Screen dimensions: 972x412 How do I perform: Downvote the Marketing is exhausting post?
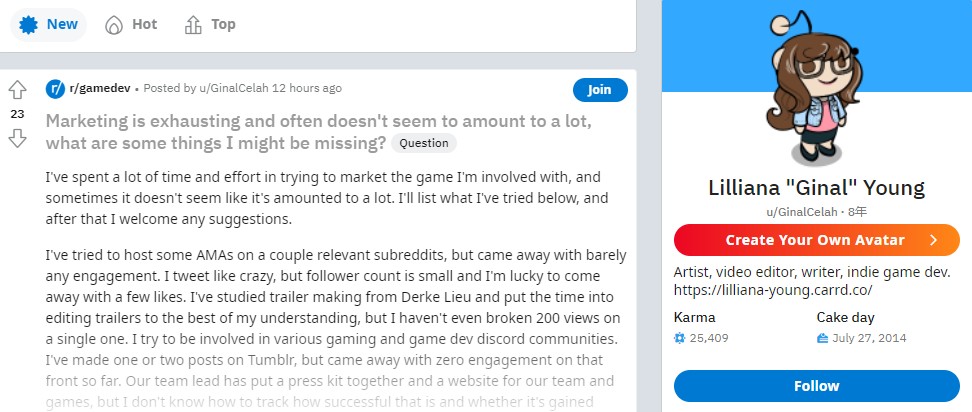click(x=17, y=138)
